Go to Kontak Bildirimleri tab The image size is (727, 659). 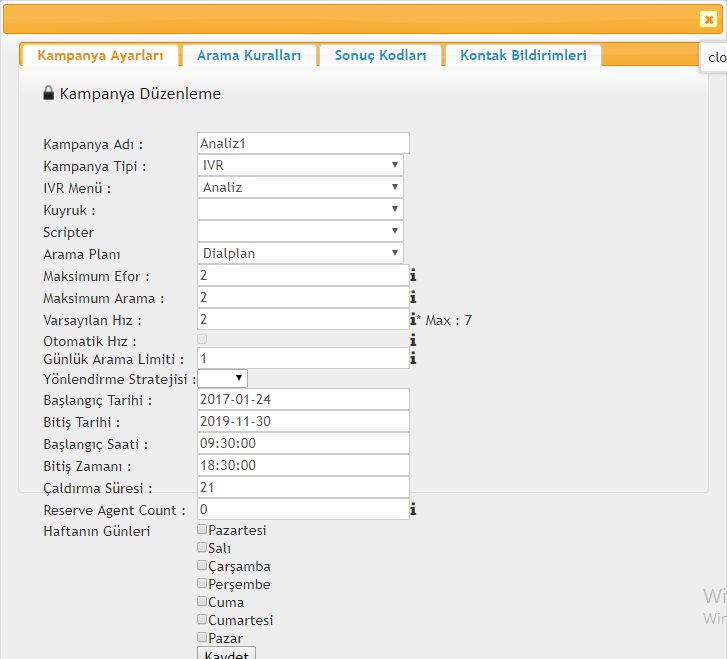[523, 56]
